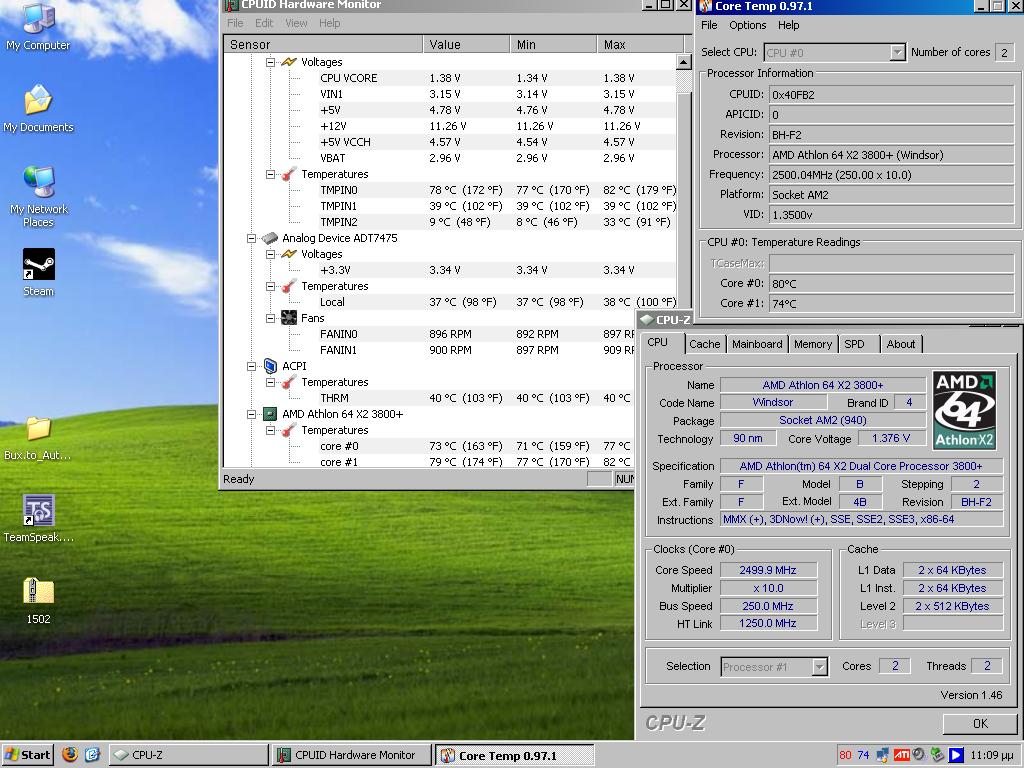Launch Internet Explorer from quick launch
This screenshot has height=768, width=1024.
(92, 754)
